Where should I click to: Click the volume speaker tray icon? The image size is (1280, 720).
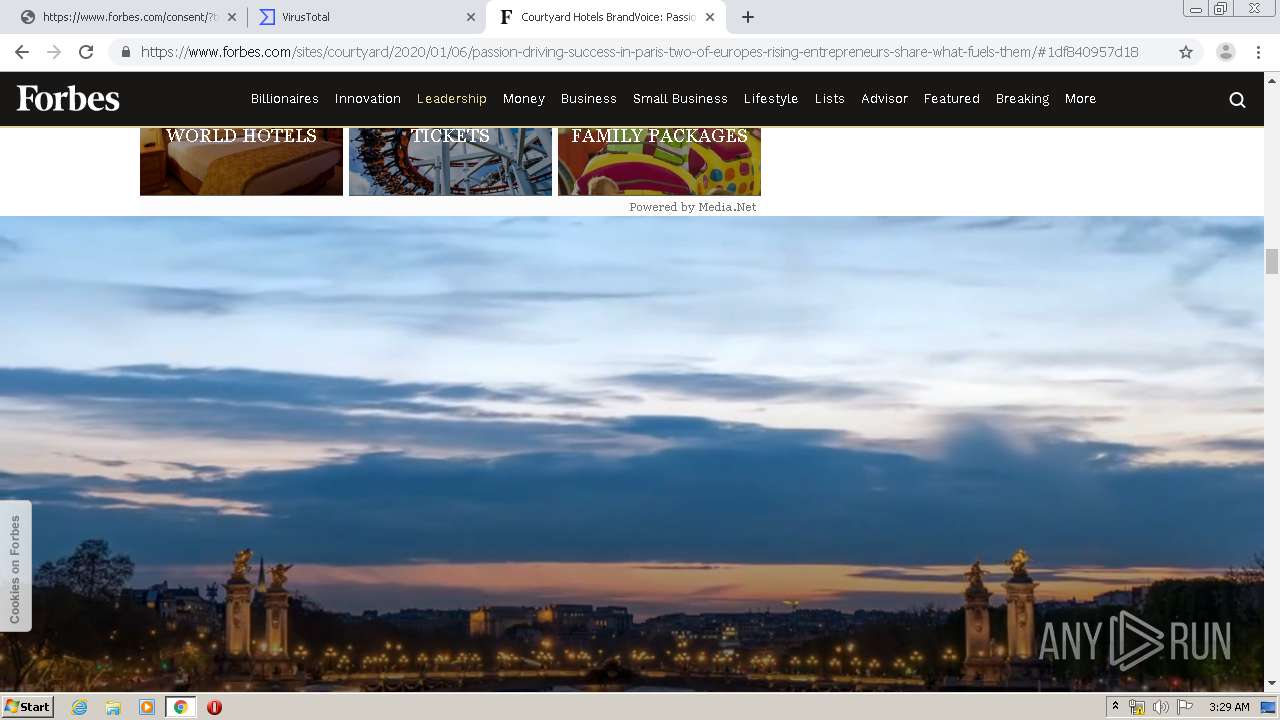click(1161, 707)
